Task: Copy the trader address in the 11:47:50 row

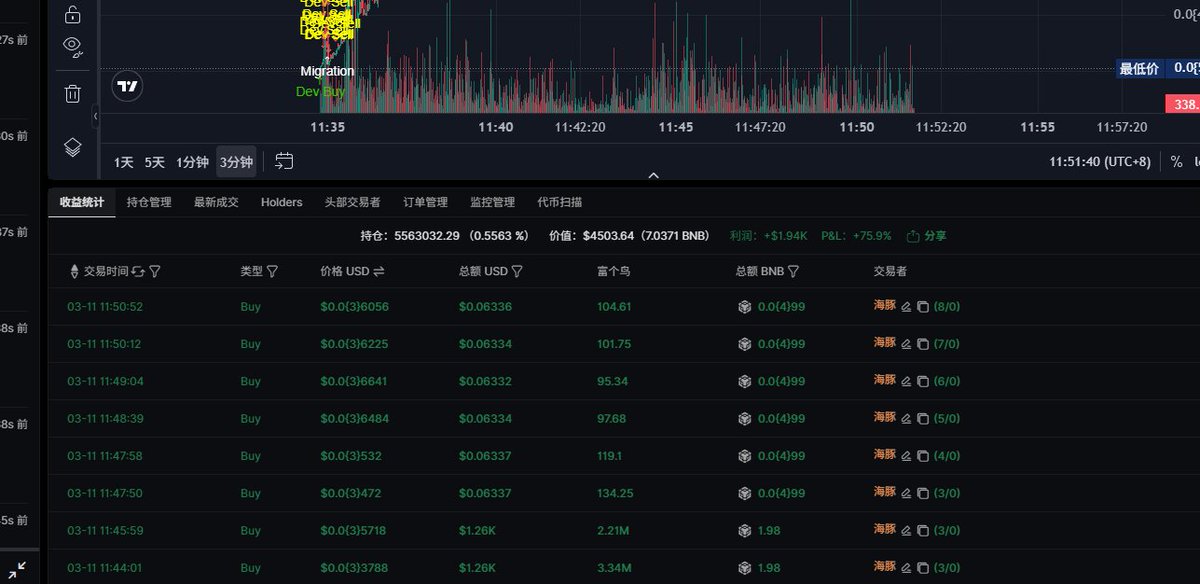Action: click(x=923, y=493)
